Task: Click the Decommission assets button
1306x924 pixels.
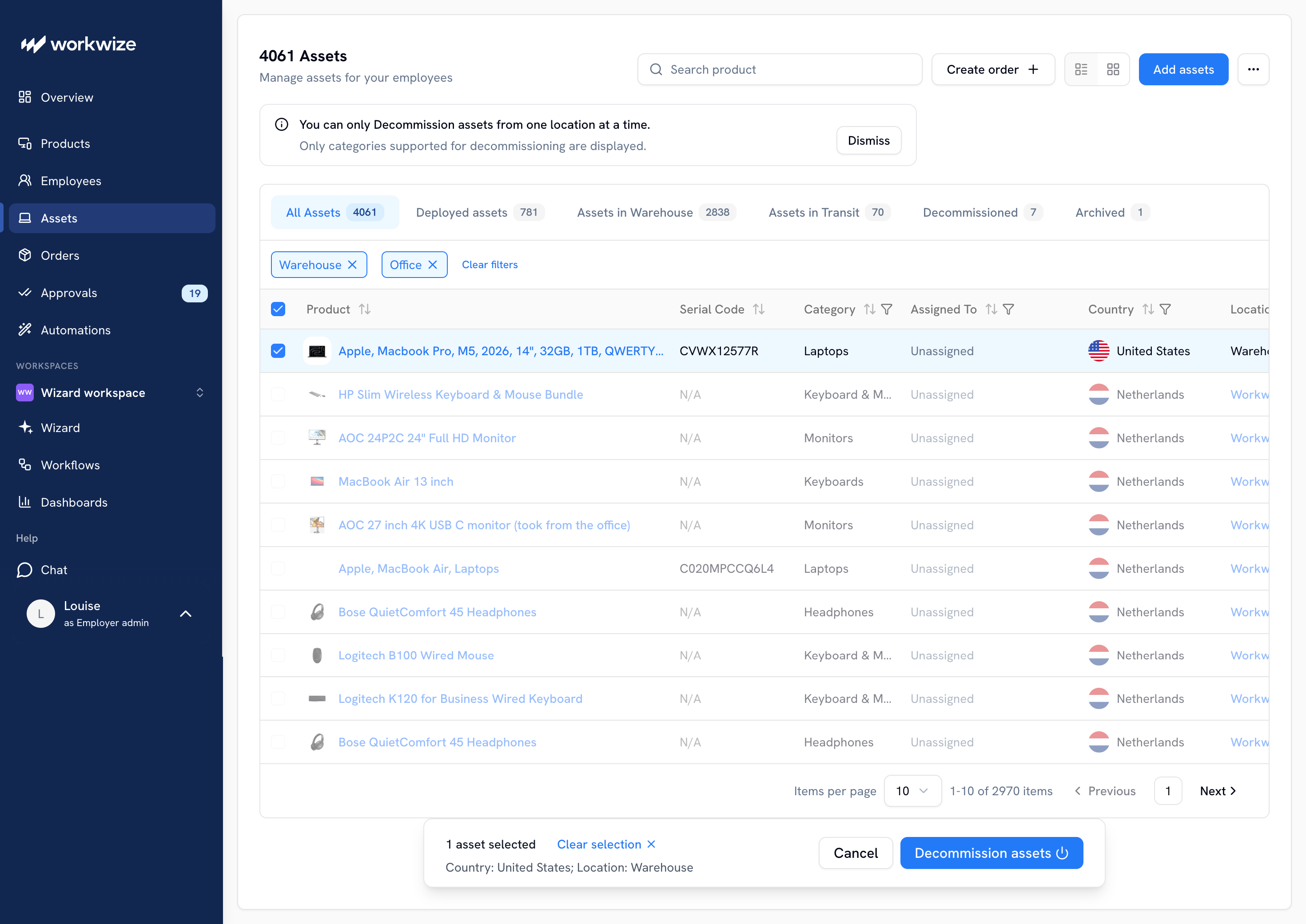Action: [x=991, y=853]
